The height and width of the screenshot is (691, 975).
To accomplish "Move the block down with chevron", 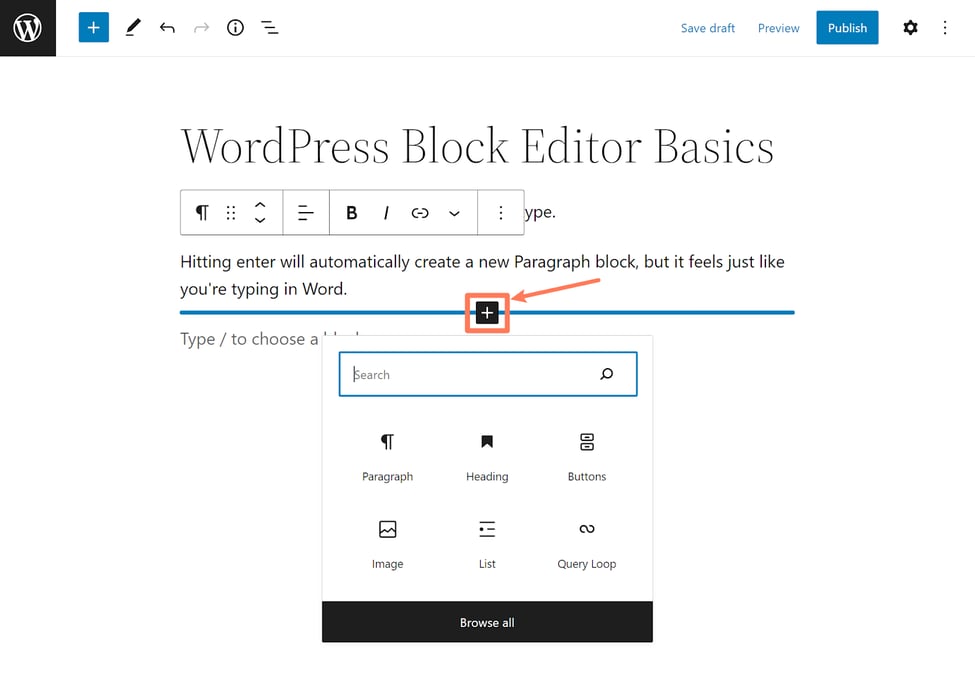I will pos(260,220).
